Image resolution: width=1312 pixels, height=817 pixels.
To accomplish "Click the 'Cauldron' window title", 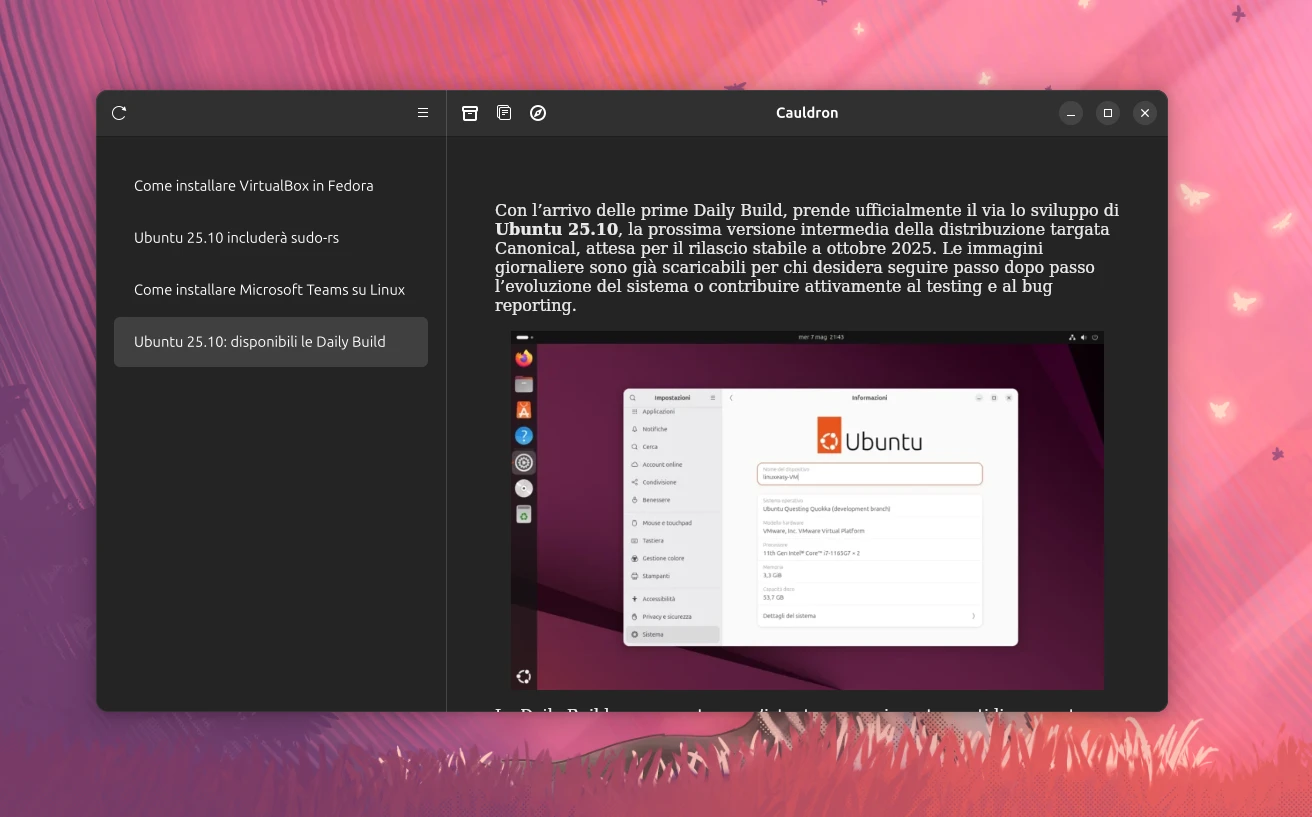I will (807, 113).
